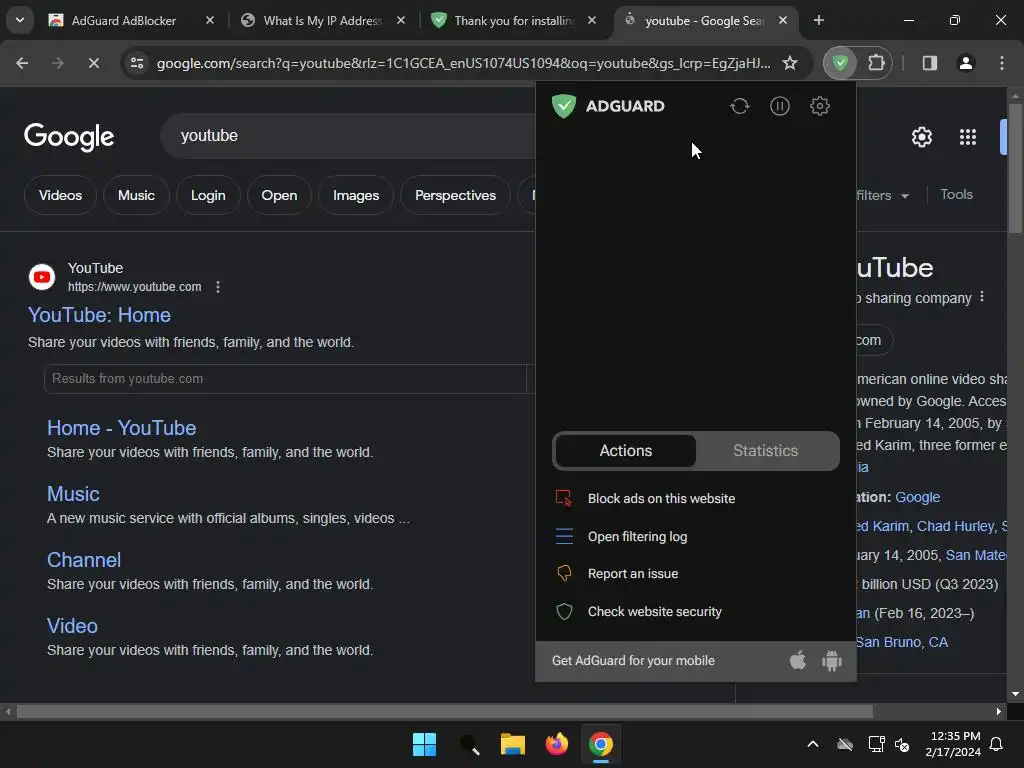
Task: Open More options dots next to youtube.com
Action: tap(217, 287)
